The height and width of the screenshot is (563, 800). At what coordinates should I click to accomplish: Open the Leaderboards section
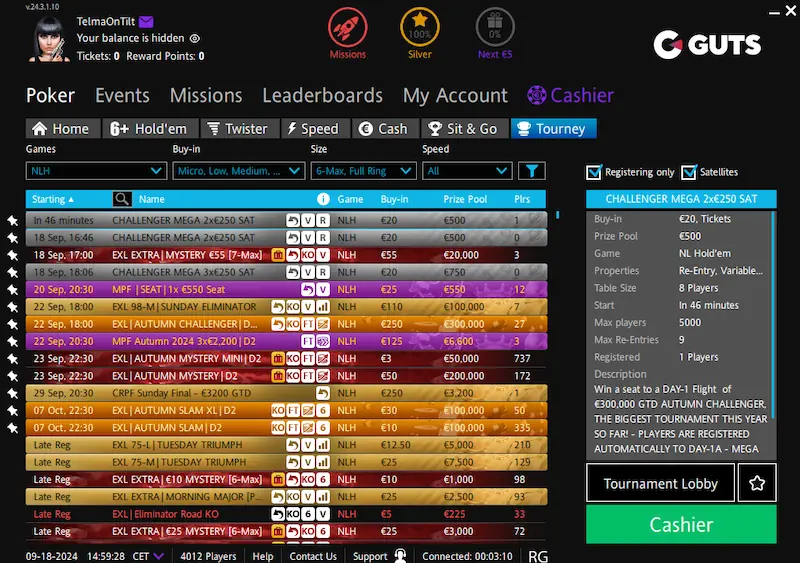click(322, 95)
